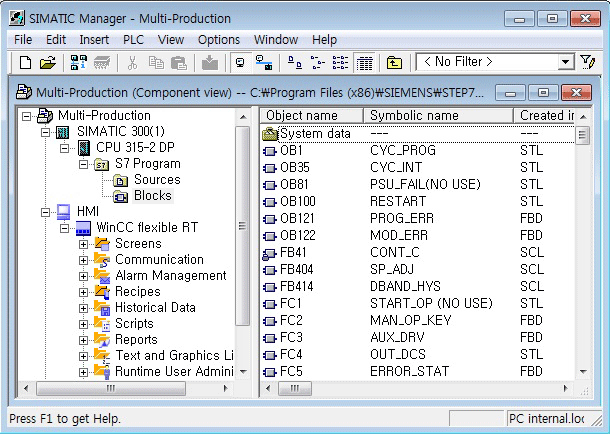Screen dimensions: 610x434
Task: Select the FB41 block icon
Action: coord(269,254)
